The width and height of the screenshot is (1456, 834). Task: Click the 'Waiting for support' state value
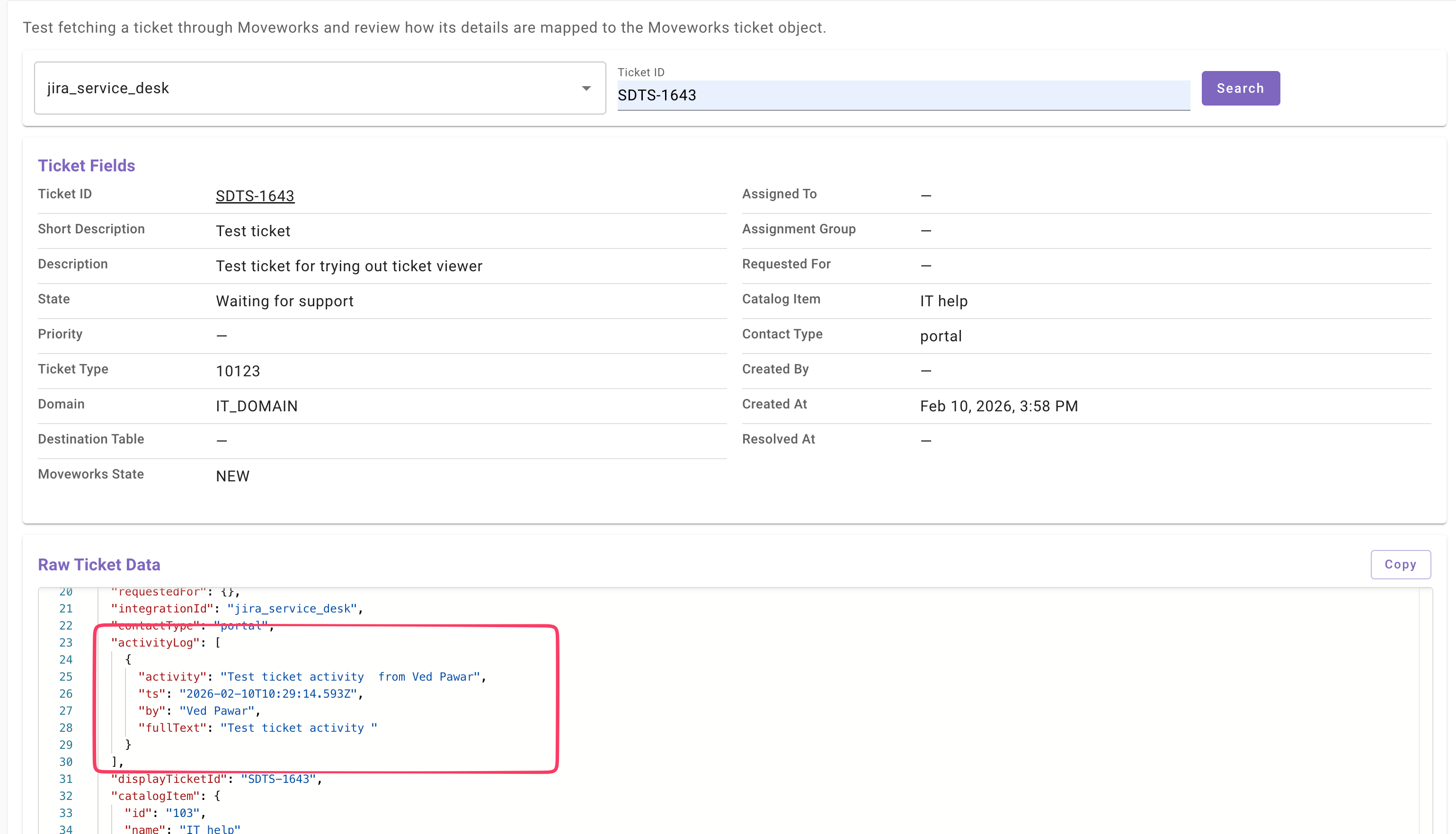[x=284, y=302]
